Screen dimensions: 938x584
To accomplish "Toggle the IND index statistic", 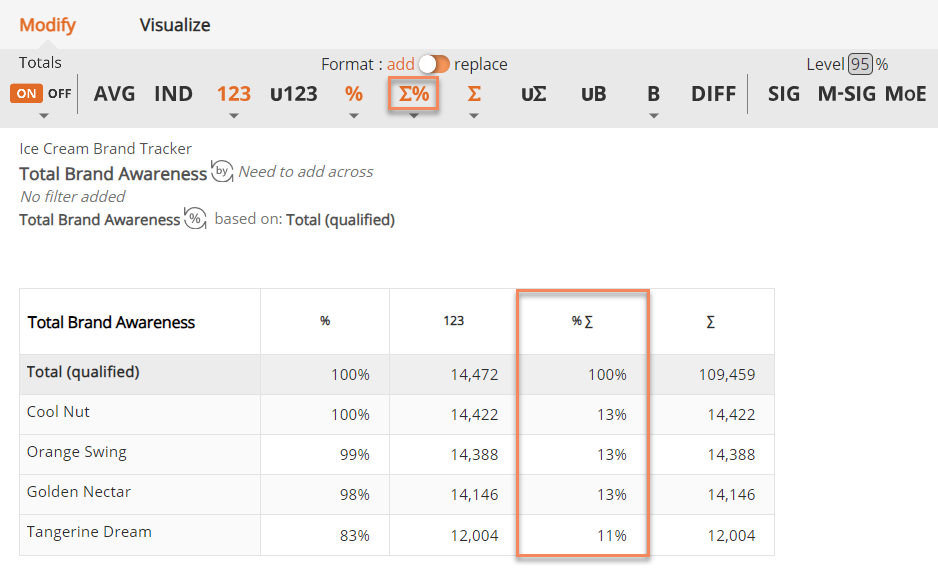I will click(x=173, y=94).
